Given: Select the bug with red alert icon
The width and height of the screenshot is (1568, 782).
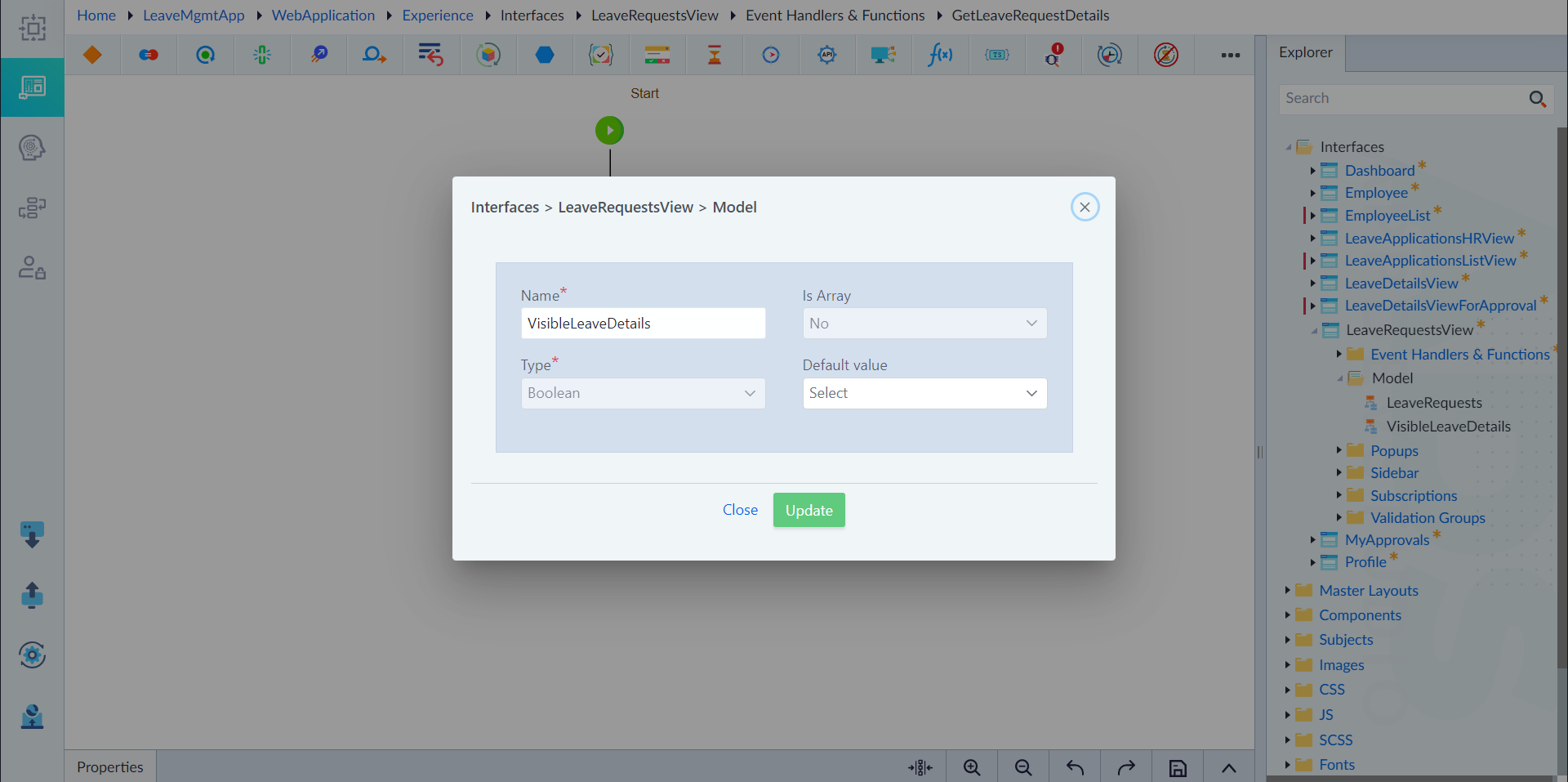Looking at the screenshot, I should click(x=1053, y=55).
